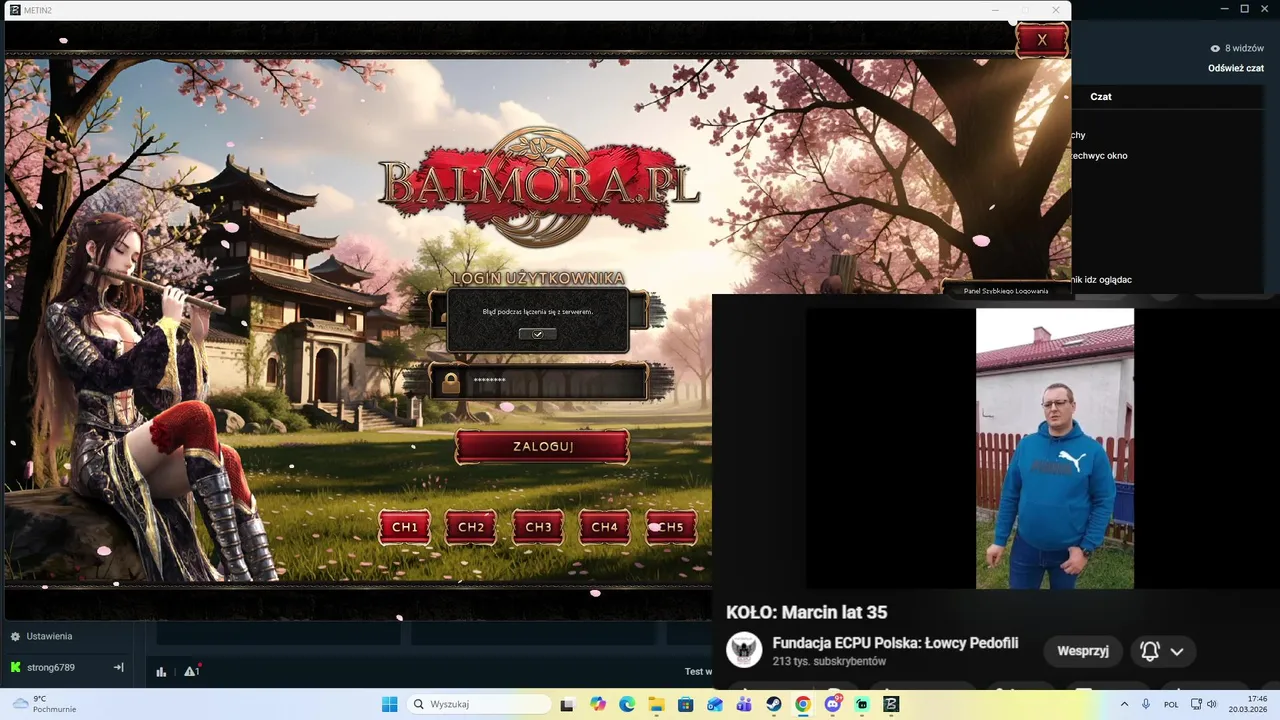The height and width of the screenshot is (720, 1280).
Task: Show hidden tray icons chevron
Action: [x=1124, y=704]
